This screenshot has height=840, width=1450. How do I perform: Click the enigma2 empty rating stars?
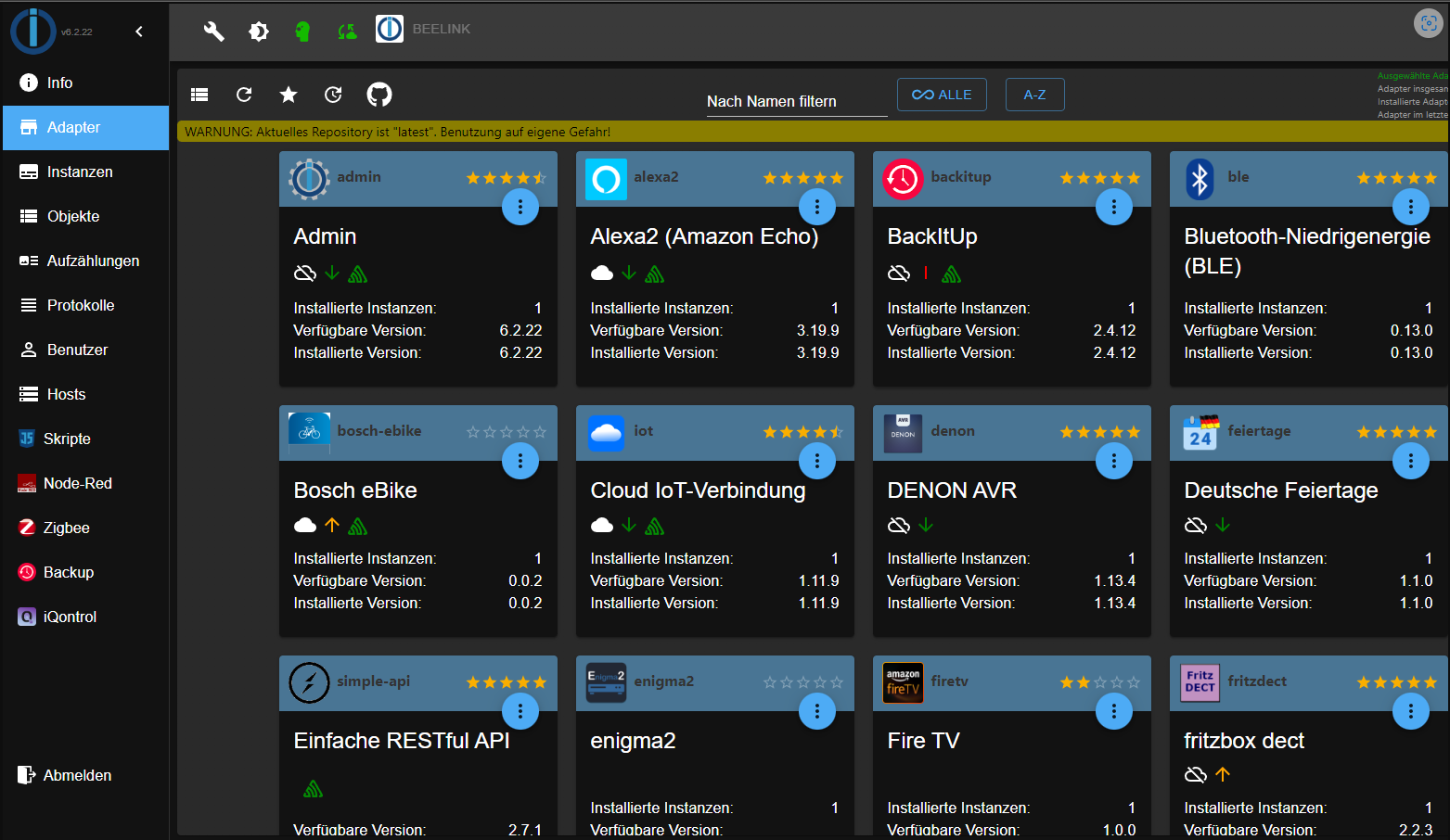point(803,682)
